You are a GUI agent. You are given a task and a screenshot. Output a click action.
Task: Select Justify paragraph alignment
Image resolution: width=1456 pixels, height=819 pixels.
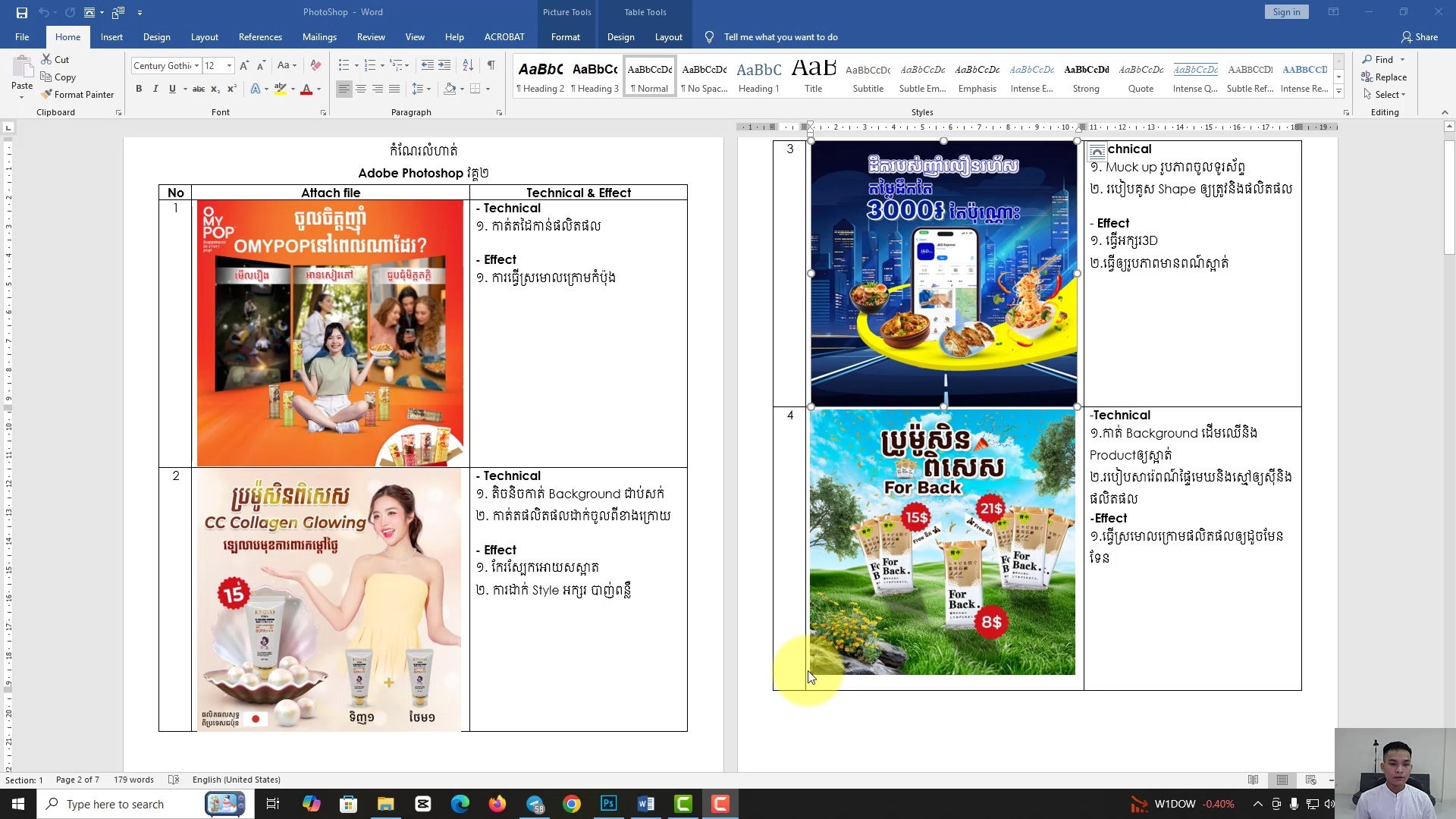(x=394, y=89)
